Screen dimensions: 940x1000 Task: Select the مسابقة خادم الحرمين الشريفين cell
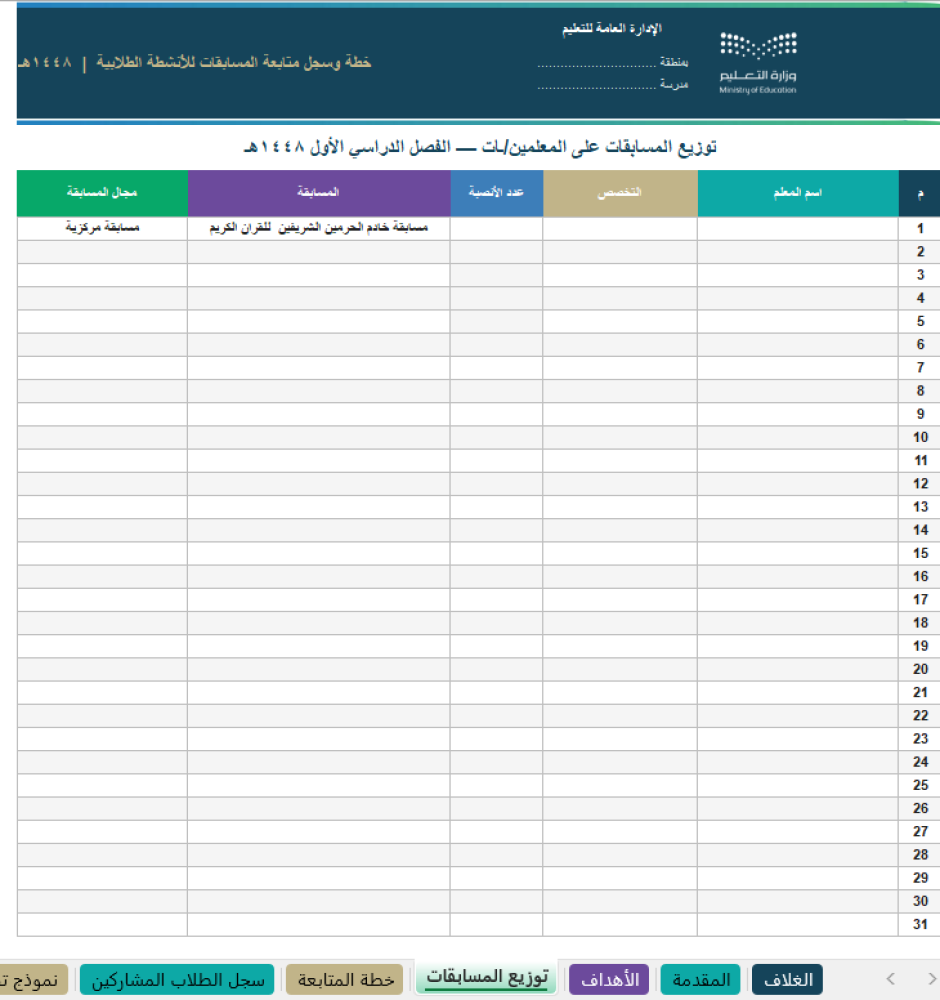point(319,228)
